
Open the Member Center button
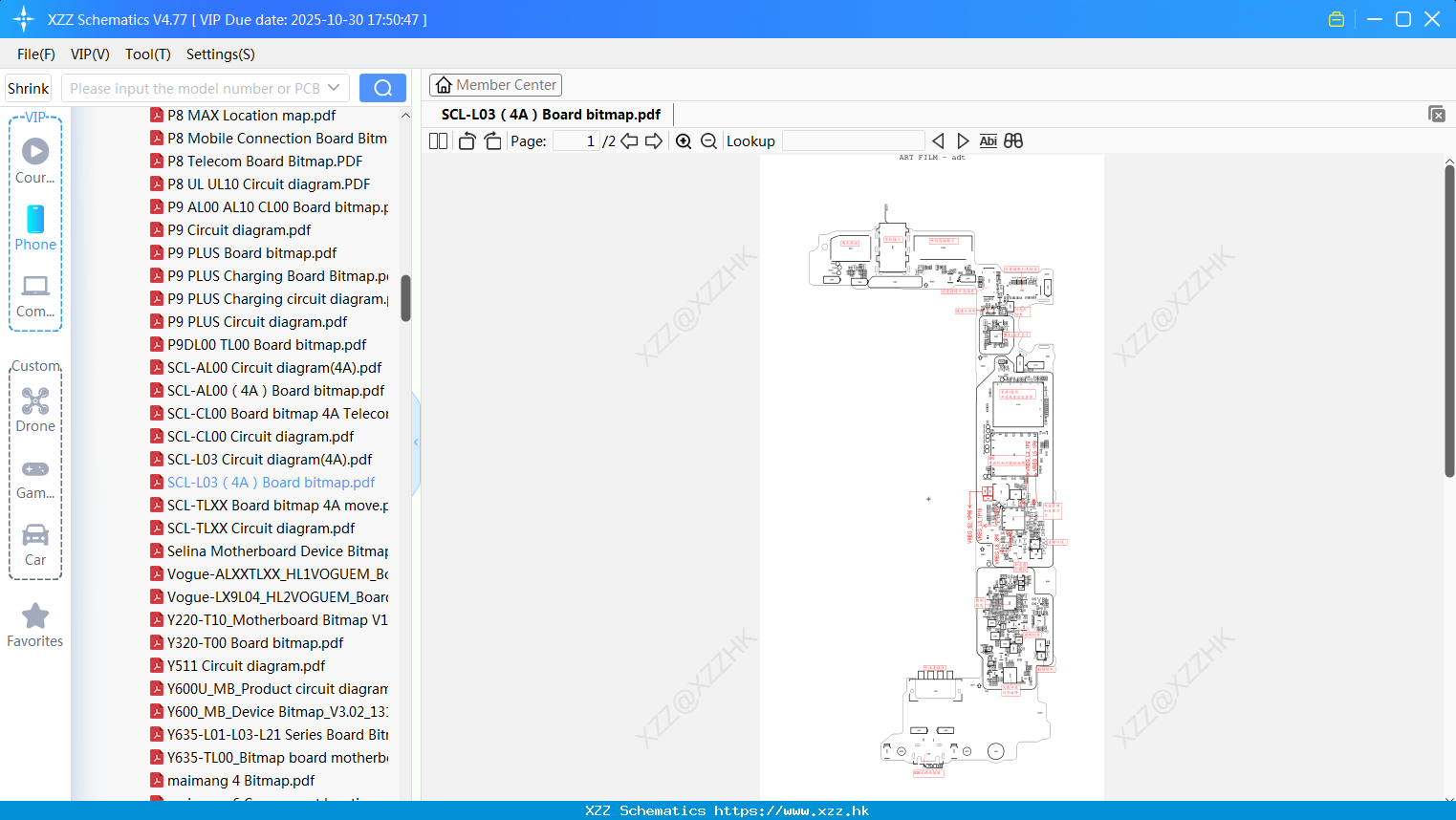coord(495,85)
